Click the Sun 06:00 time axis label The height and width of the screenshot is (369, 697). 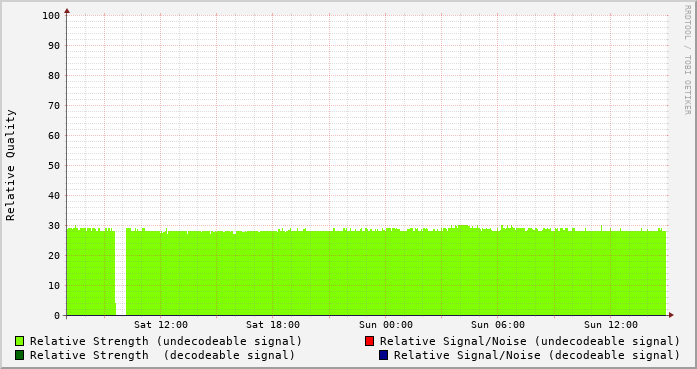click(498, 325)
